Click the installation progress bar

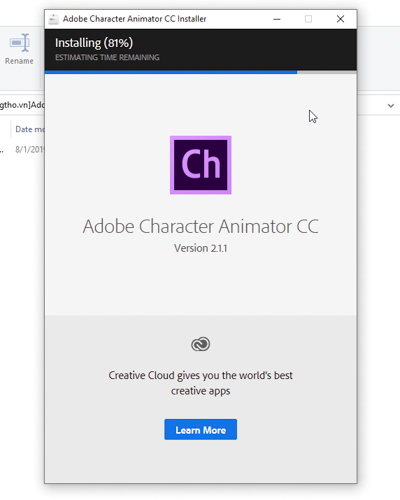(x=201, y=72)
